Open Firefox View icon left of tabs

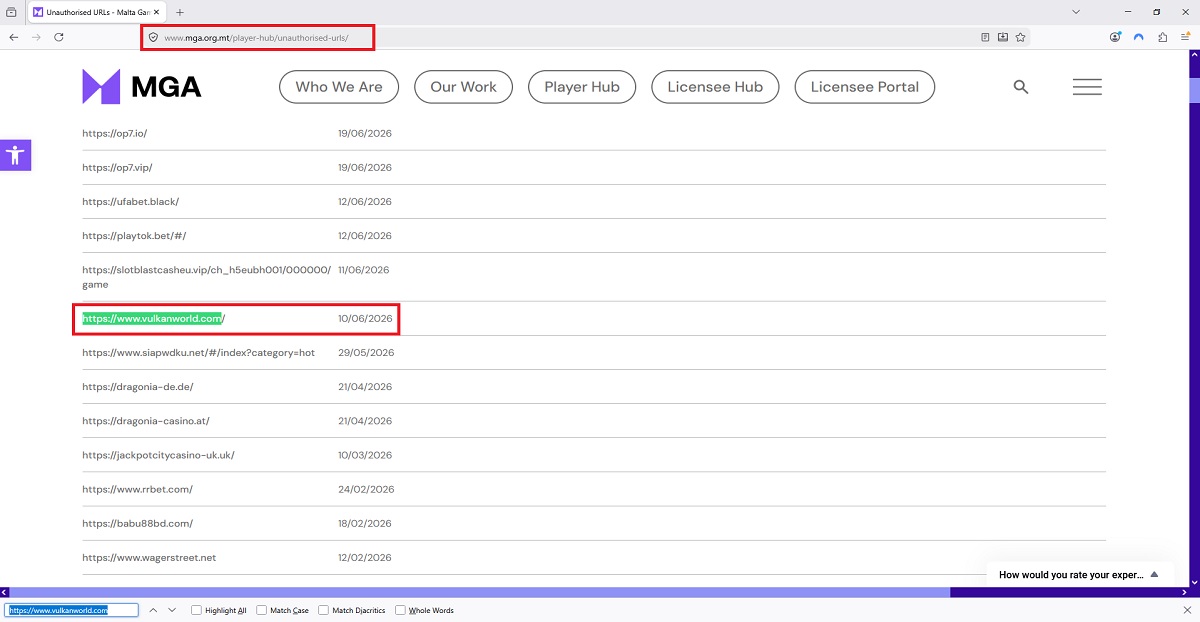tap(11, 12)
